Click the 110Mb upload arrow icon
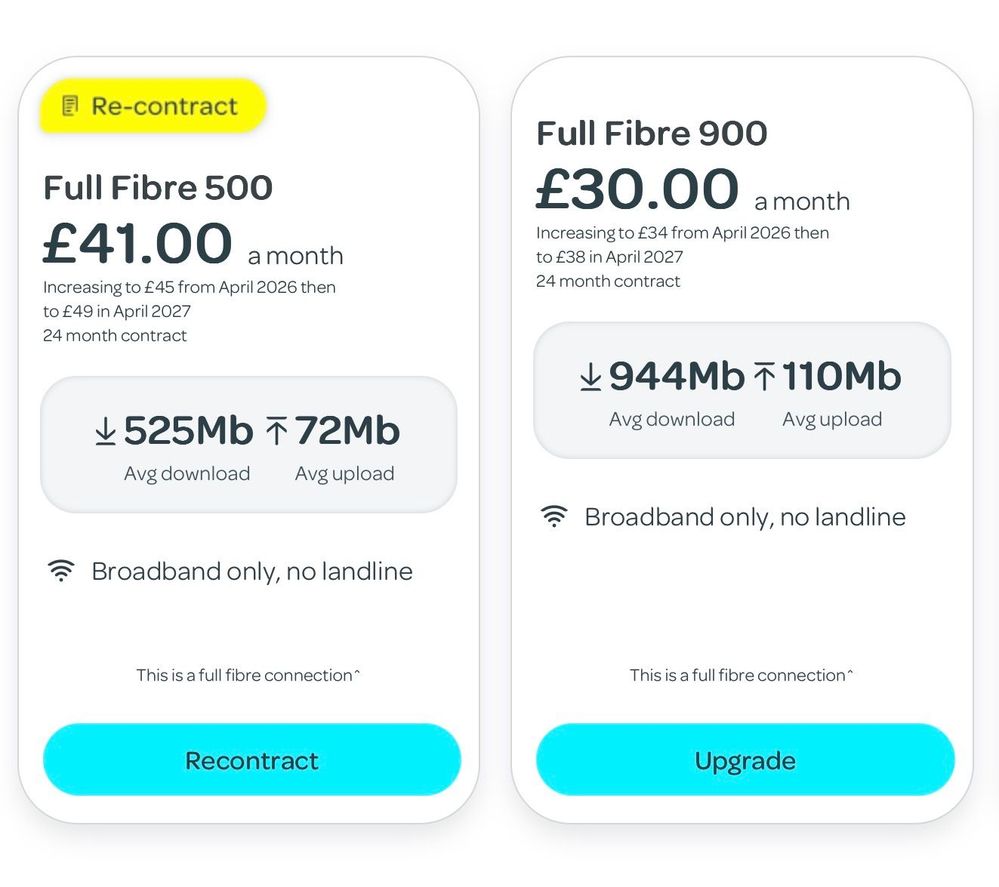This screenshot has height=887, width=999. click(x=764, y=377)
